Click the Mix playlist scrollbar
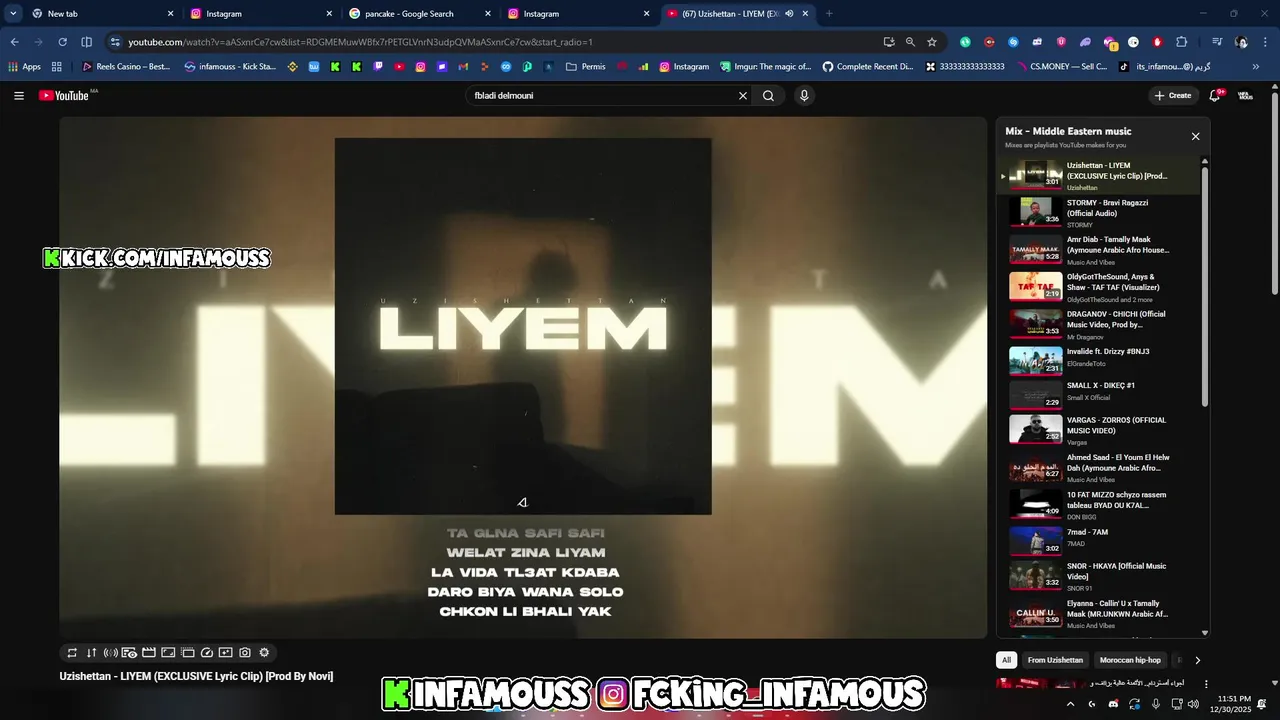The width and height of the screenshot is (1280, 720). click(1205, 285)
